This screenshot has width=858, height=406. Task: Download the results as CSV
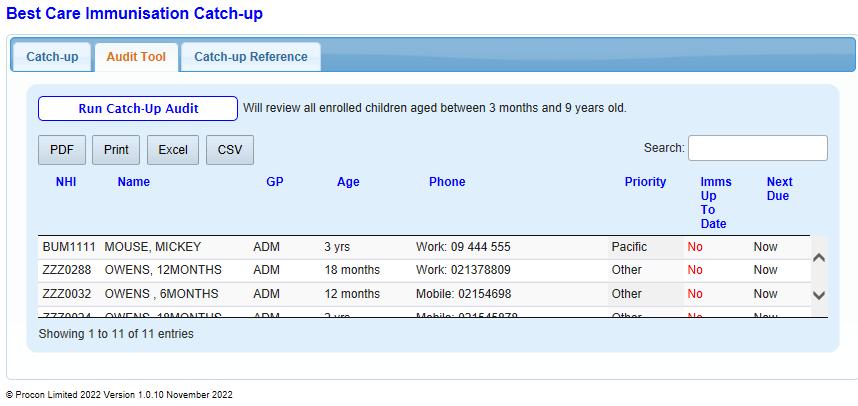click(x=230, y=150)
